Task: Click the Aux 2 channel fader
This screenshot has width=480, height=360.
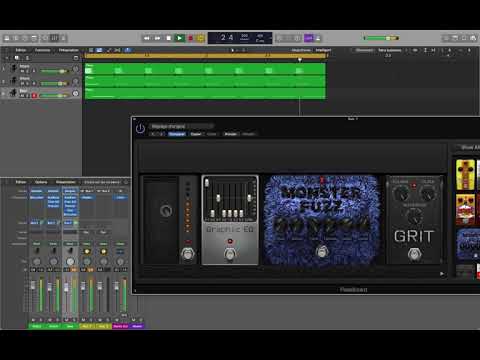Action: click(x=100, y=286)
